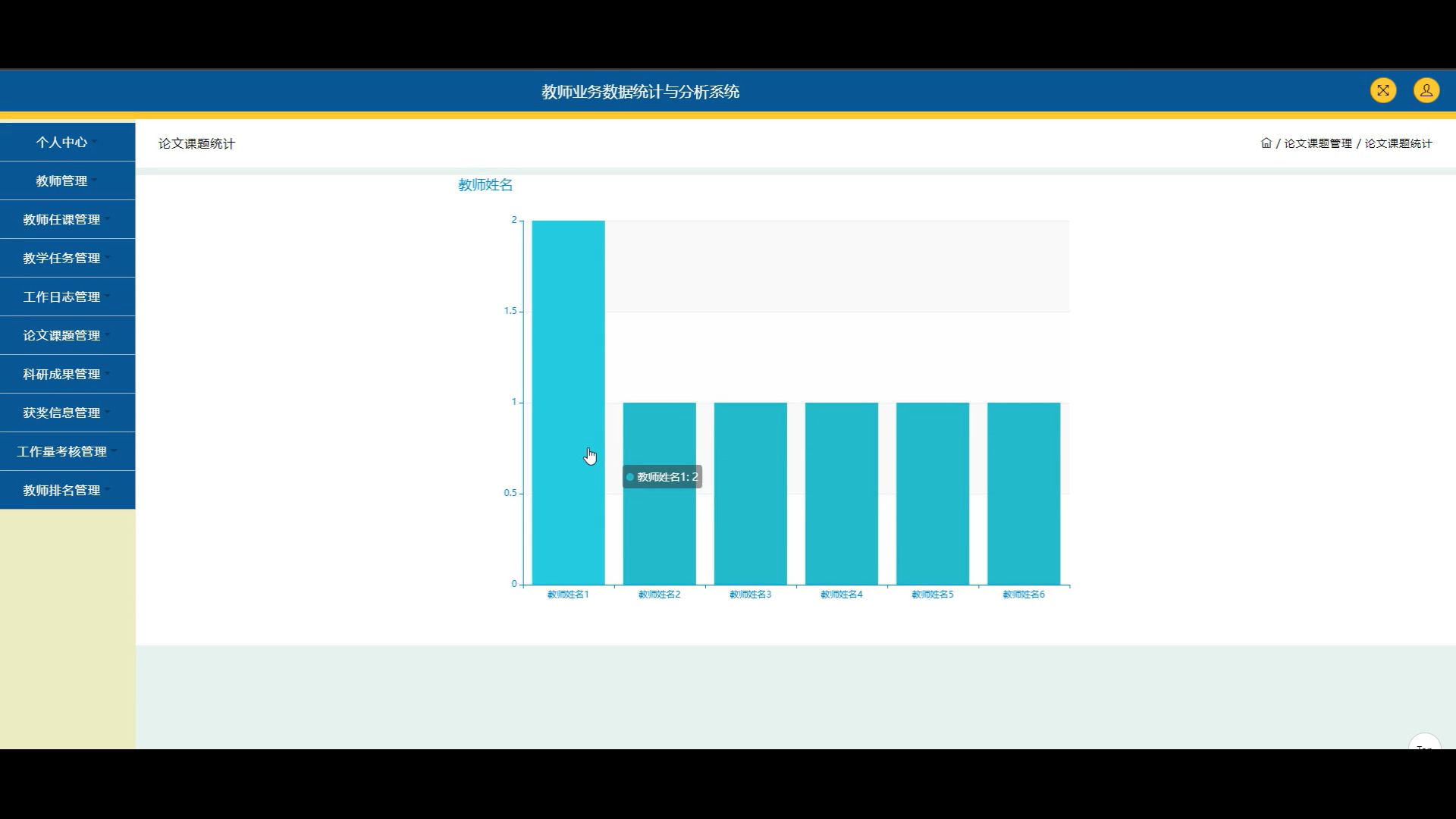
Task: Click the fullscreen toggle icon in header
Action: 1382,91
